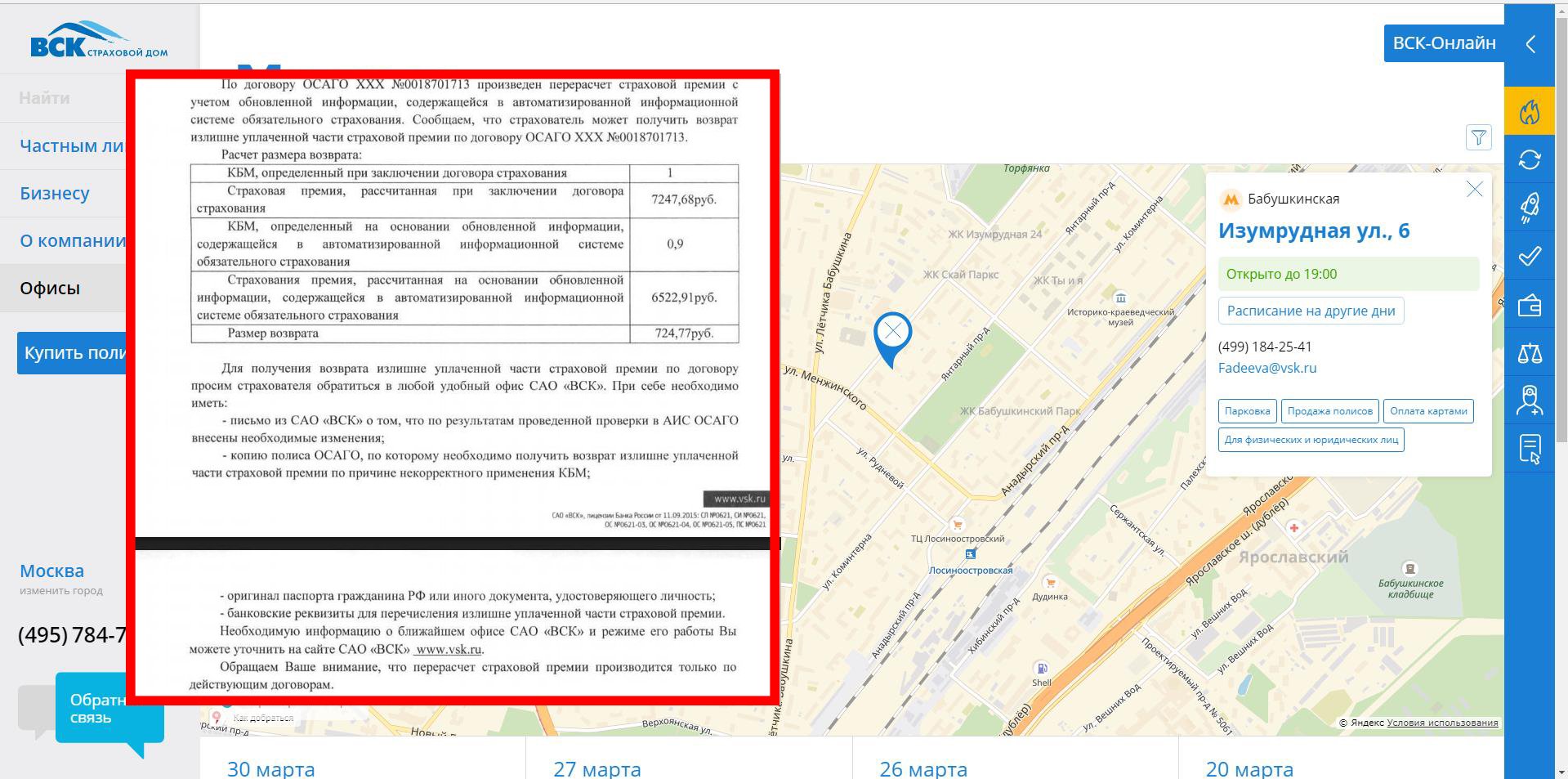Click the Fadeeva@vsk.ru email link

click(x=1267, y=368)
